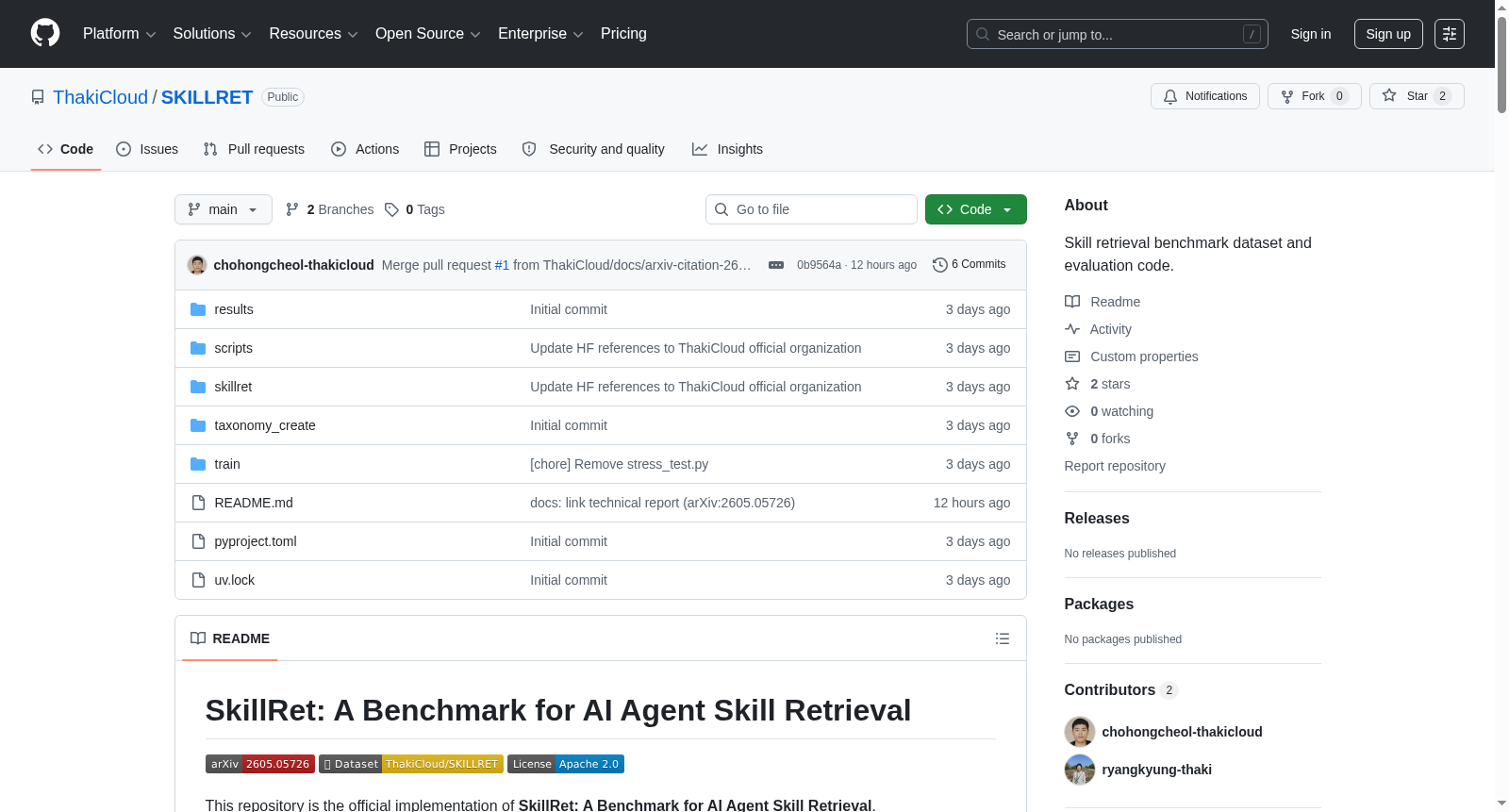The width and height of the screenshot is (1509, 812).
Task: Click the pyproject.toml file icon
Action: 198,541
